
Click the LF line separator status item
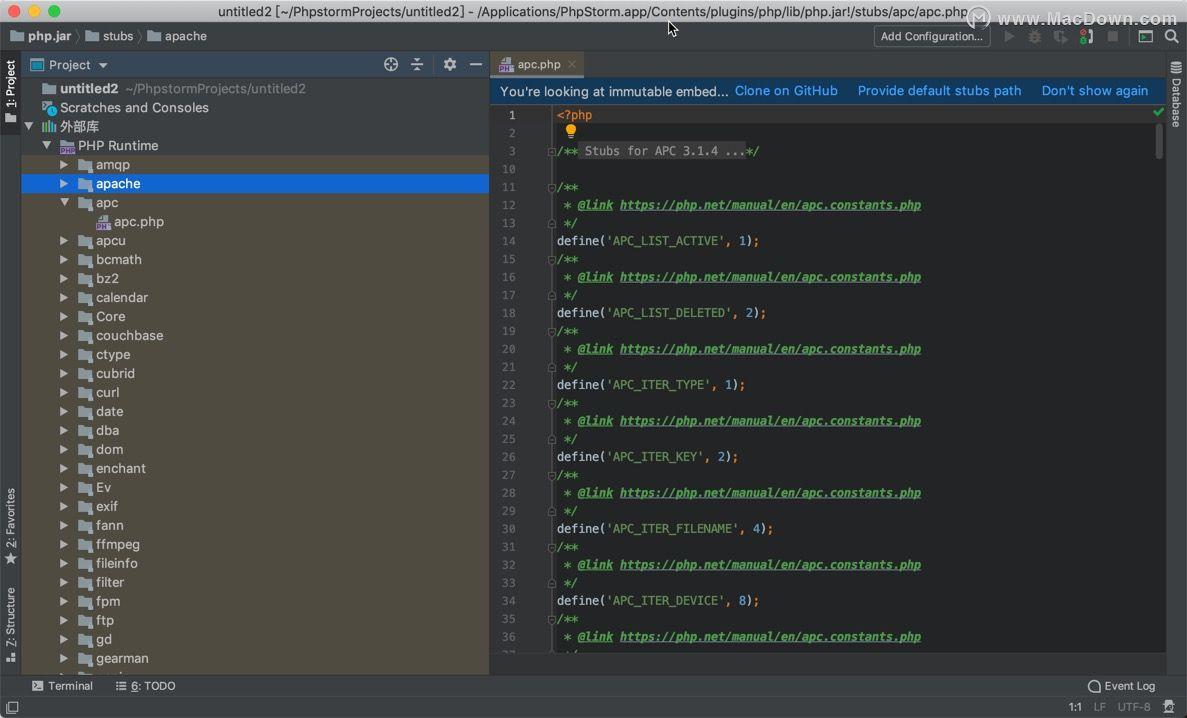coord(1099,707)
